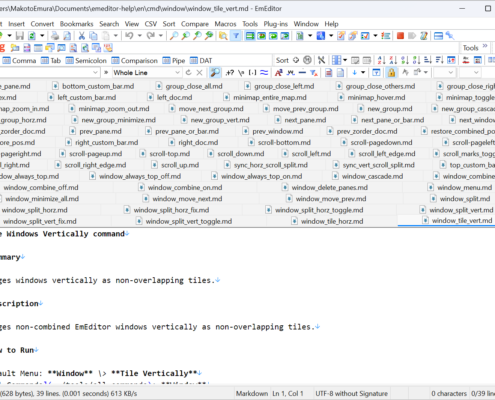
Task: Click the Copy icon
Action: tap(93, 36)
